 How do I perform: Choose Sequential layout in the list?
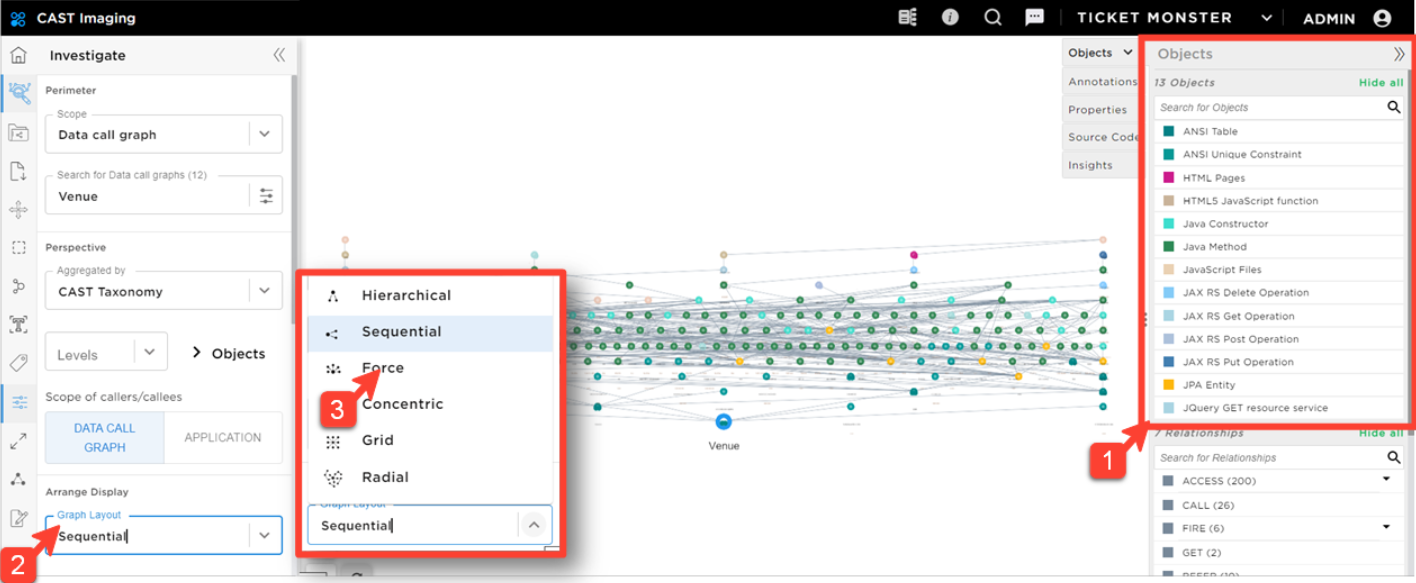point(430,332)
